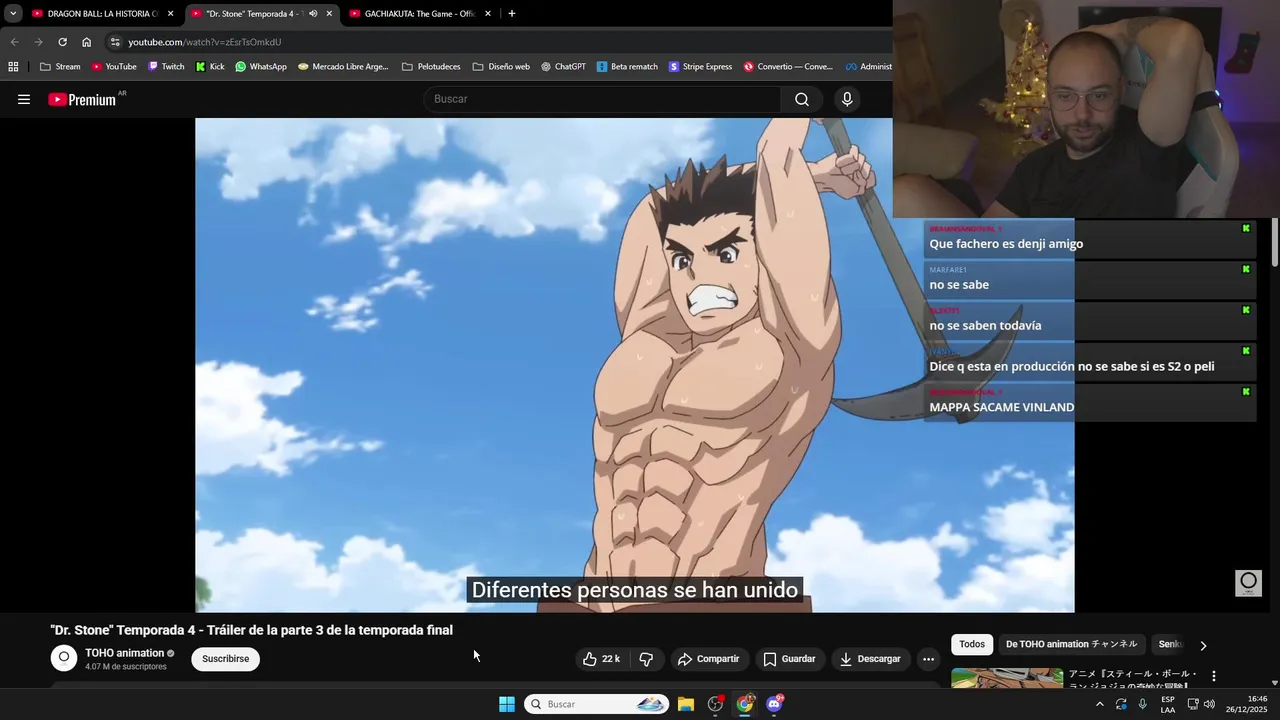Save the video with Guardar
Image resolution: width=1280 pixels, height=720 pixels.
789,659
